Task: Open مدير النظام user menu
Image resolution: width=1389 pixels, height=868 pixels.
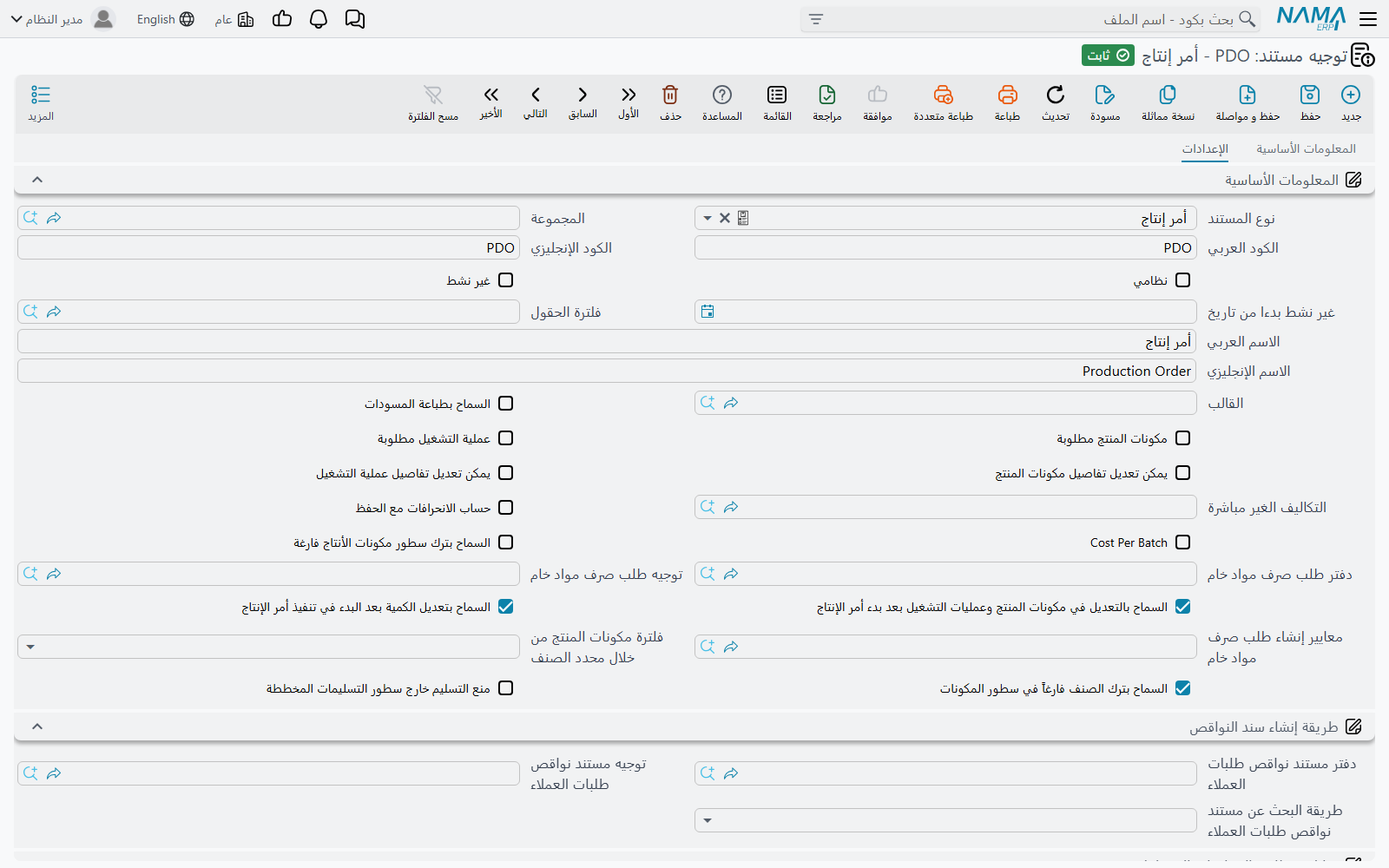Action: point(63,19)
